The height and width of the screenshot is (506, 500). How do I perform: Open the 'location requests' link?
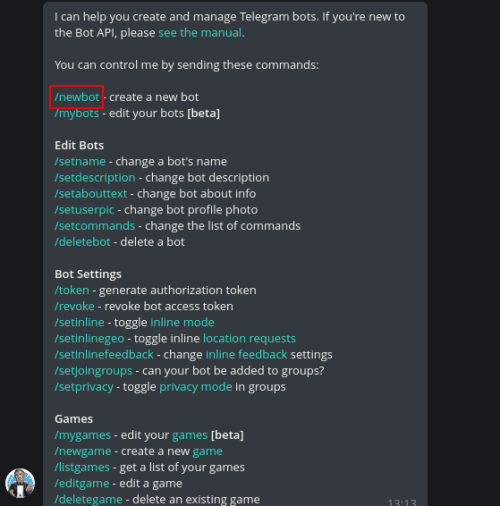[249, 339]
